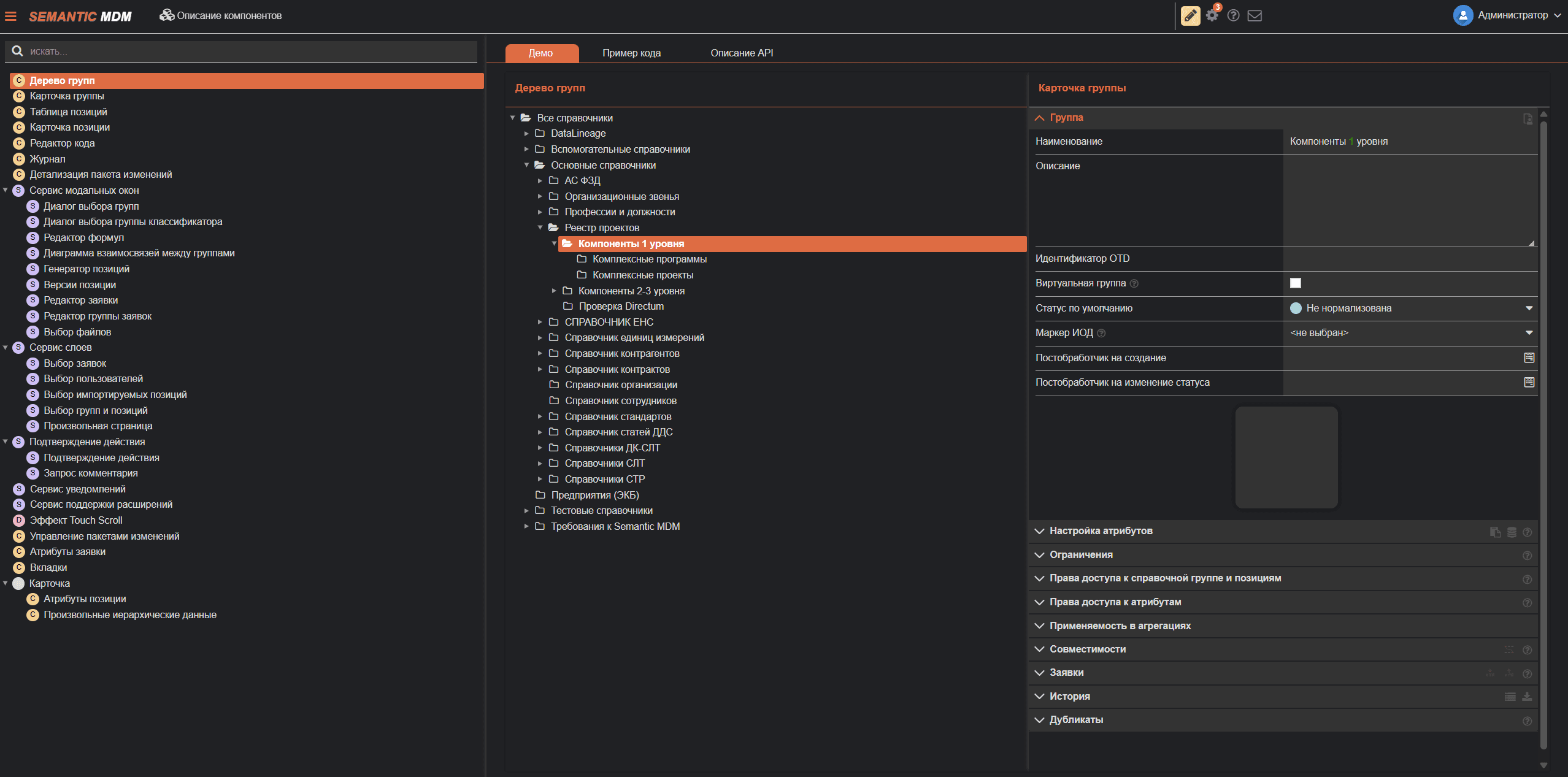Open settings gear with notification badge
The width and height of the screenshot is (1568, 777).
click(1212, 15)
